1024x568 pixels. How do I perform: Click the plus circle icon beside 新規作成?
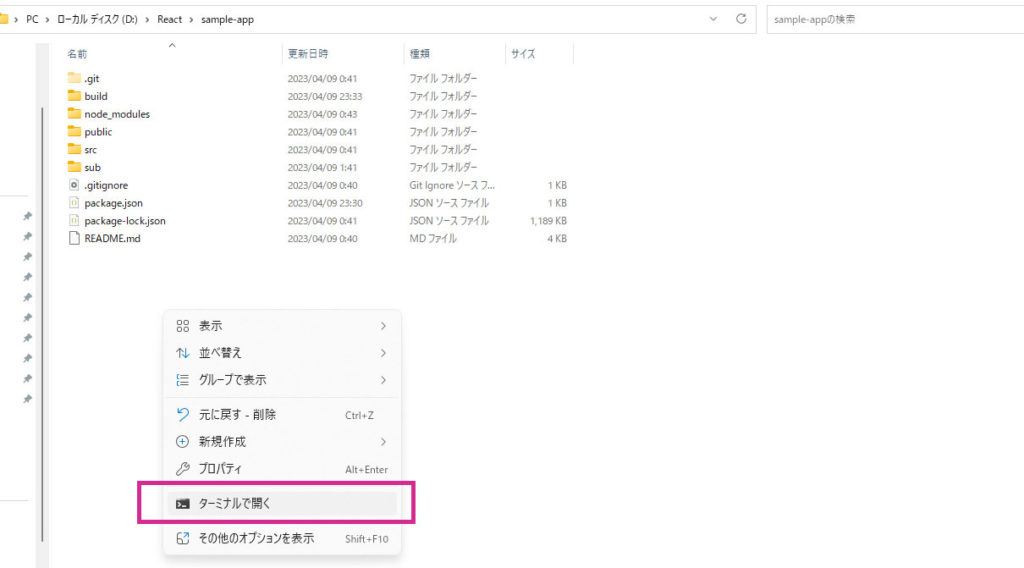coord(182,441)
